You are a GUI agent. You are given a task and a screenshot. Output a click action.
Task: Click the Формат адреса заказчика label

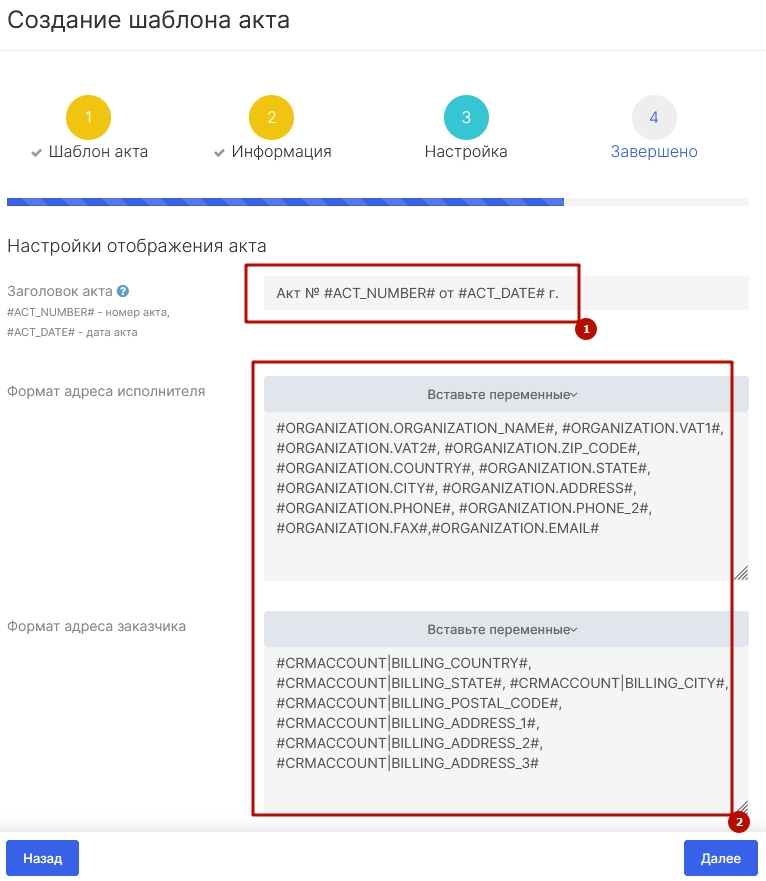96,626
